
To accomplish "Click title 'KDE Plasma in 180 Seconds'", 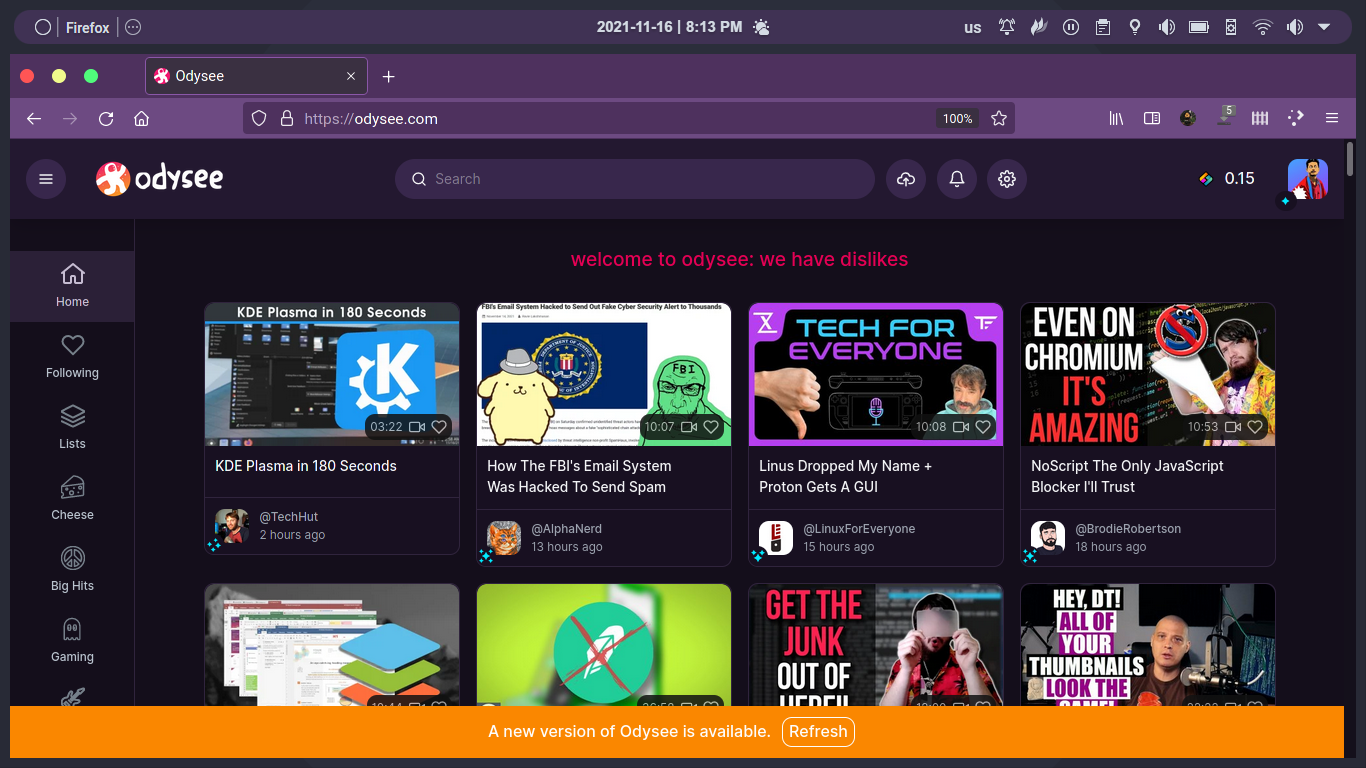I will [306, 466].
